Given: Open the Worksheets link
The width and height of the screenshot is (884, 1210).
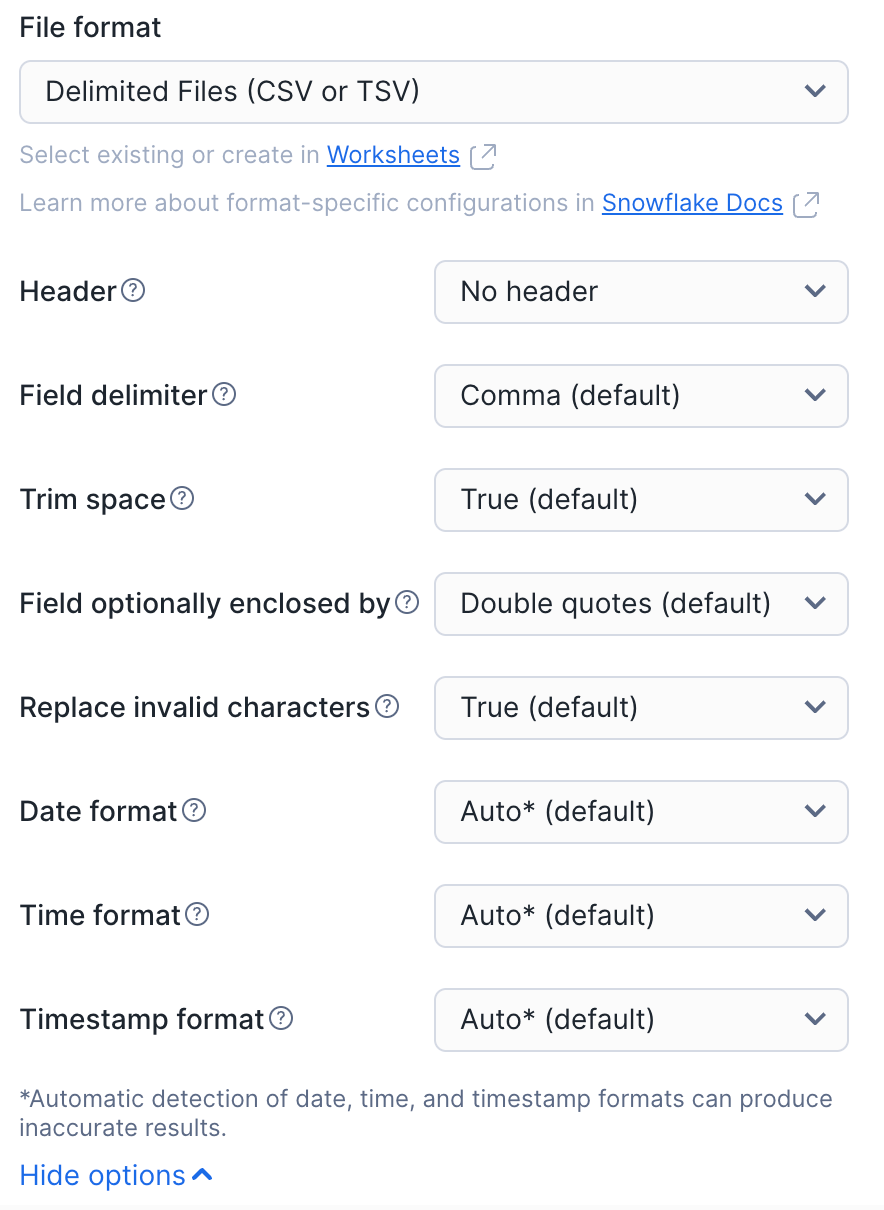Looking at the screenshot, I should click(x=393, y=155).
